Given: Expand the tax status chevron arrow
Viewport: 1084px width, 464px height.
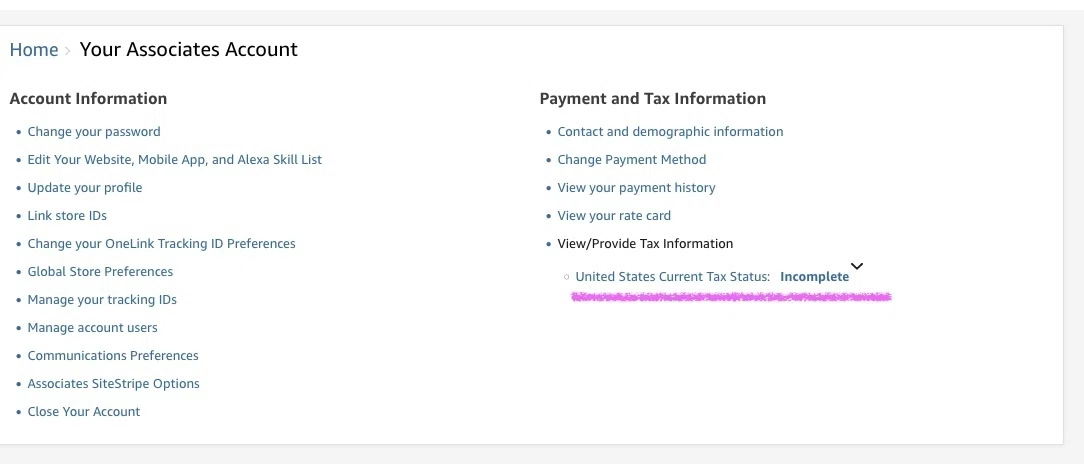Looking at the screenshot, I should [x=857, y=266].
